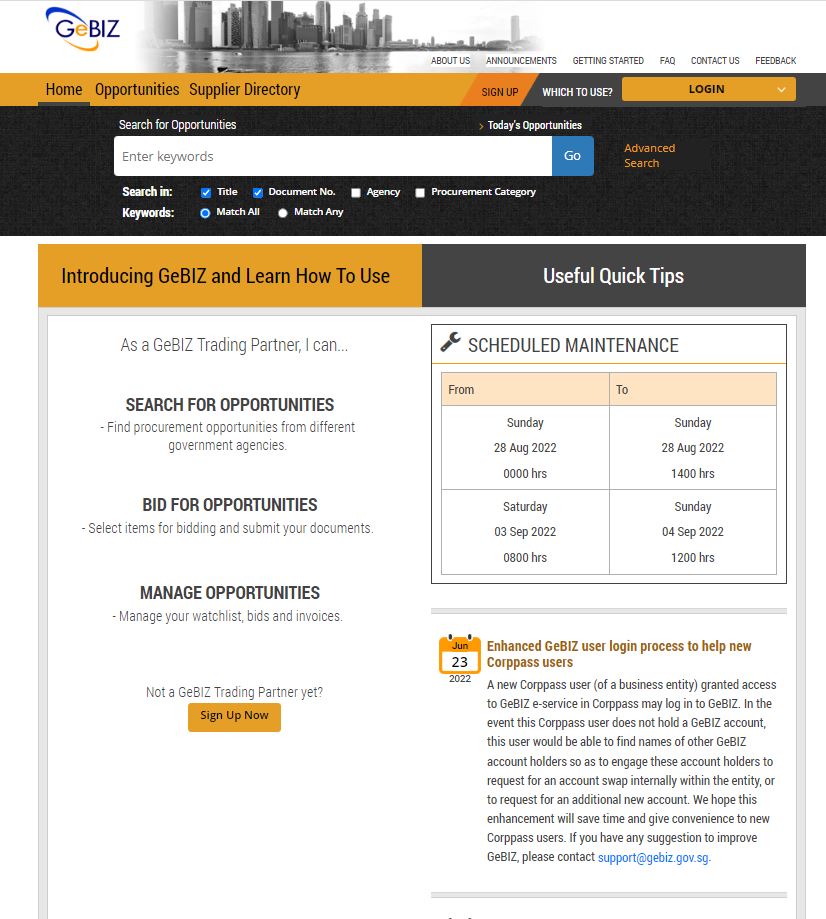Click the 1400 hrs end time
Screen dimensions: 826x919
(693, 474)
